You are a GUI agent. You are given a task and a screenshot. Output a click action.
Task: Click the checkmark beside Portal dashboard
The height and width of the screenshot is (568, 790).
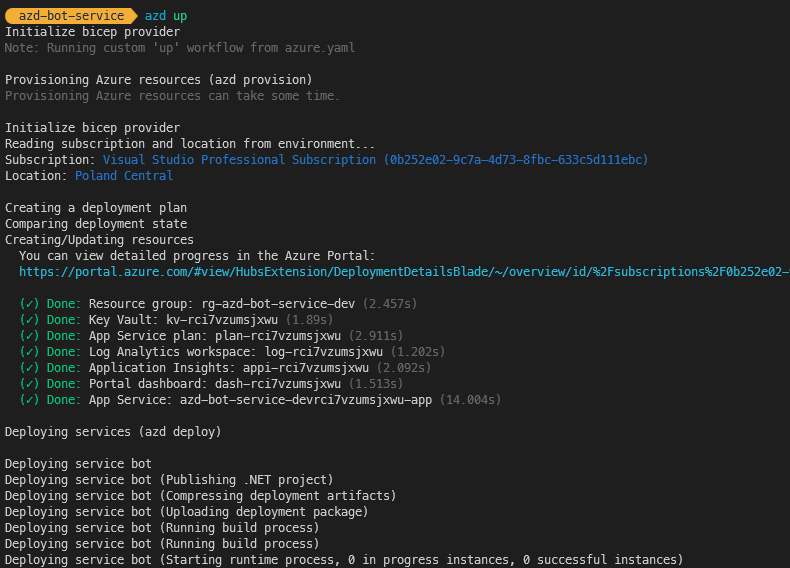click(29, 384)
